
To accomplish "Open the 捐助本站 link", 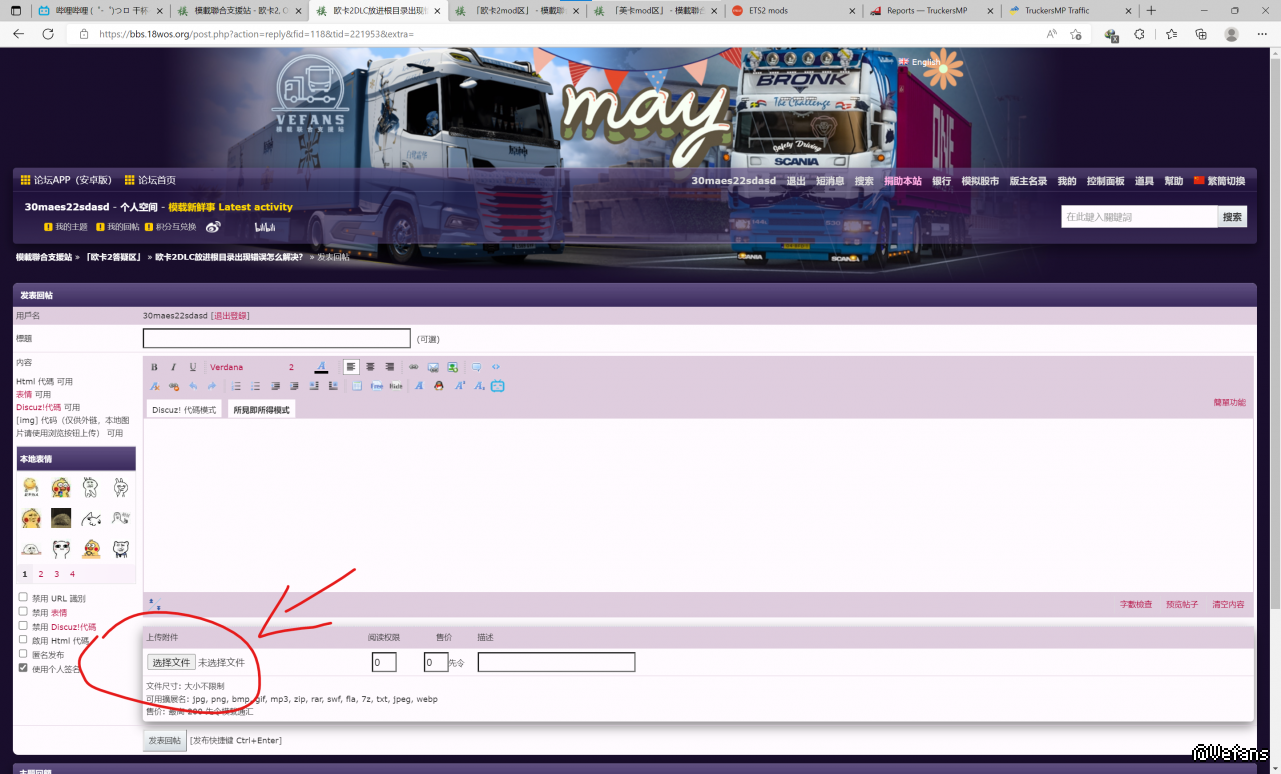I will [x=902, y=181].
